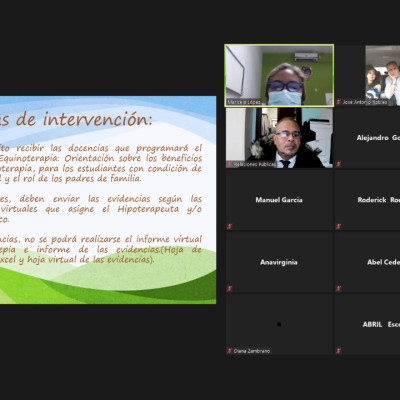This screenshot has width=400, height=400.
Task: Click muted mic icon on Relaciones Públicas tile
Action: 230,164
